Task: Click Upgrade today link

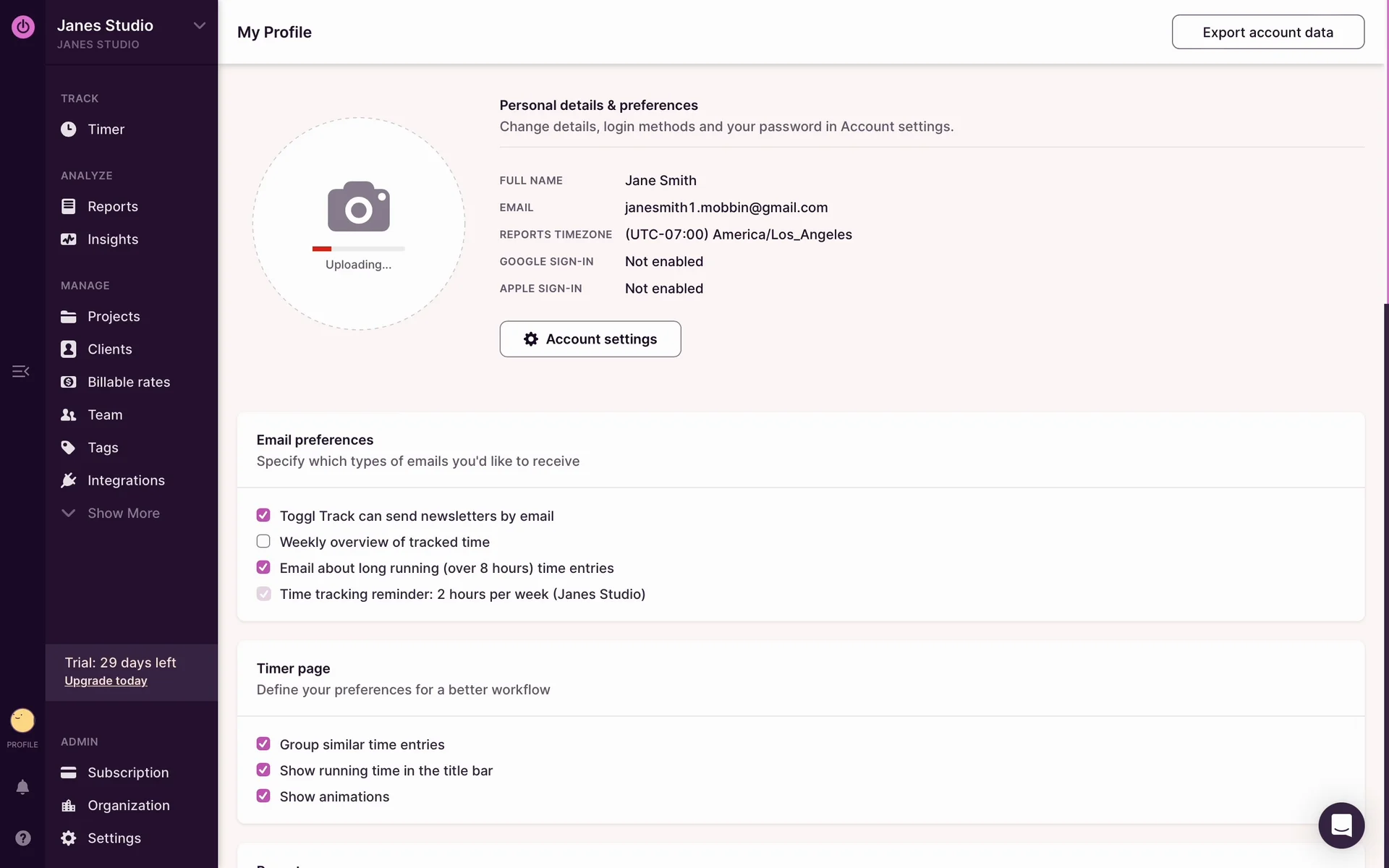Action: click(x=106, y=681)
